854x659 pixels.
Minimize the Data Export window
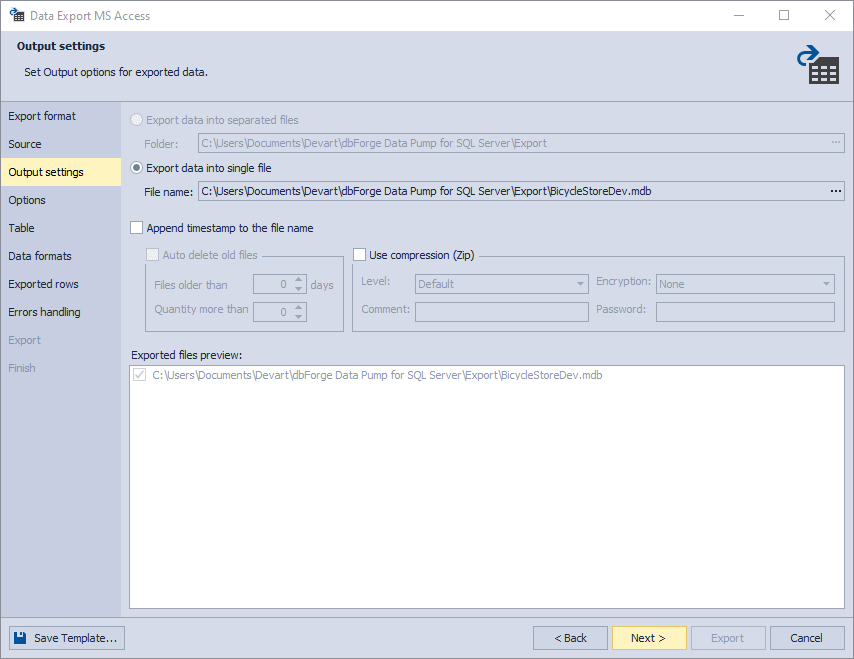pyautogui.click(x=739, y=15)
